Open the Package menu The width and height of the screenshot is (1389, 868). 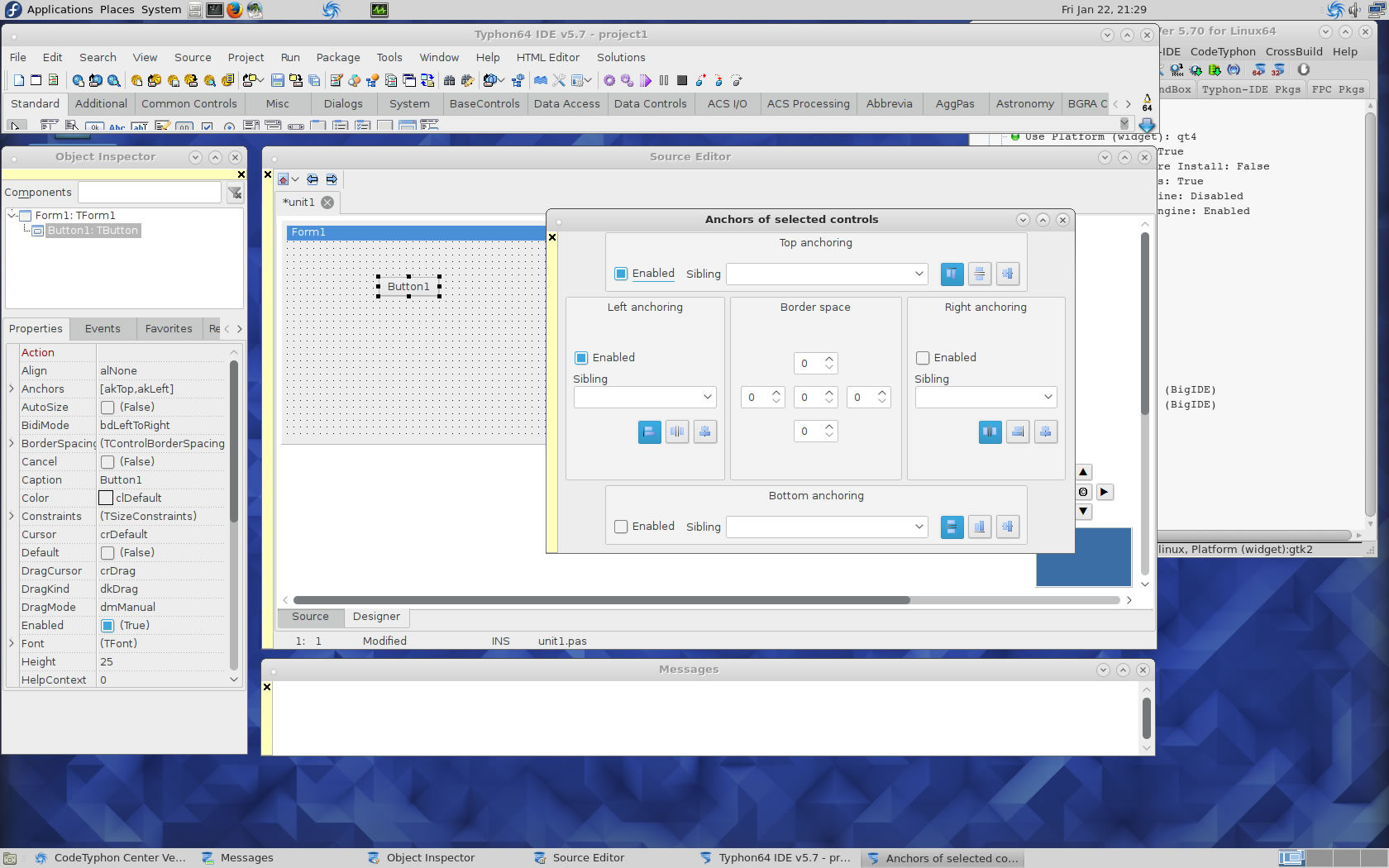click(x=338, y=57)
